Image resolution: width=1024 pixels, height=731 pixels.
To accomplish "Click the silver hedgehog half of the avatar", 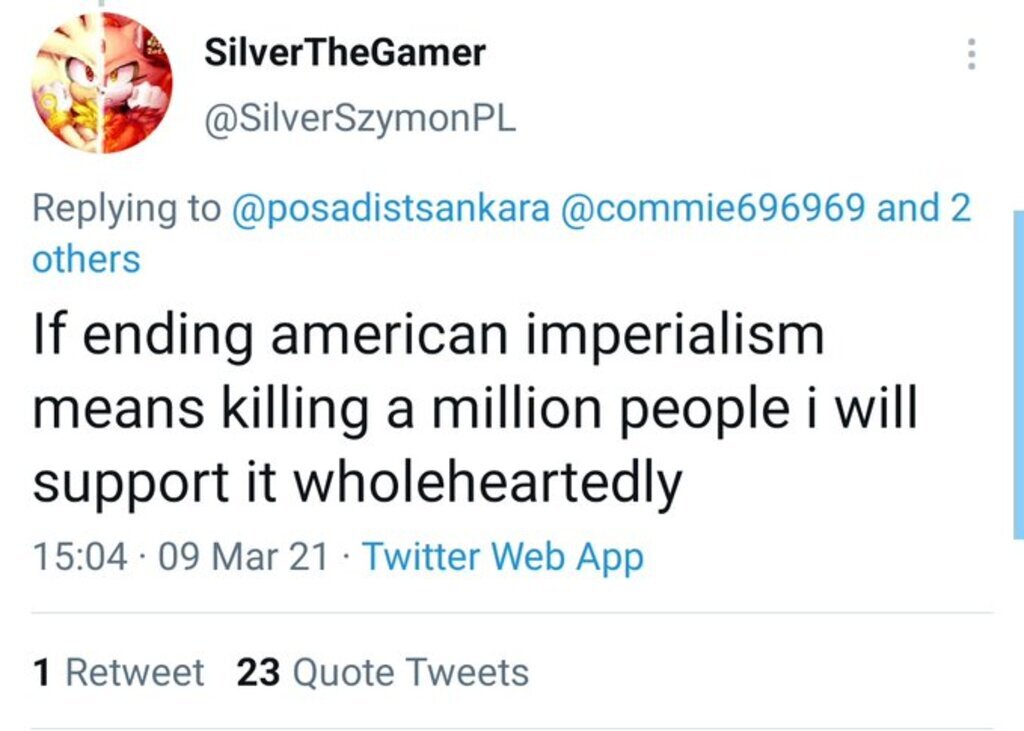I will click(x=68, y=85).
